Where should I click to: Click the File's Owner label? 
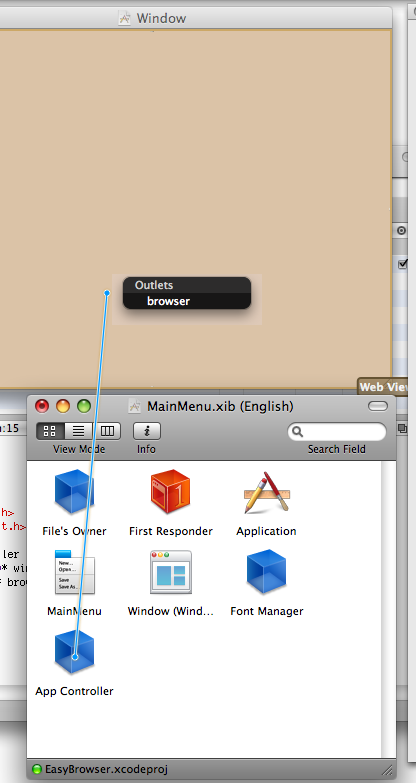pyautogui.click(x=74, y=531)
